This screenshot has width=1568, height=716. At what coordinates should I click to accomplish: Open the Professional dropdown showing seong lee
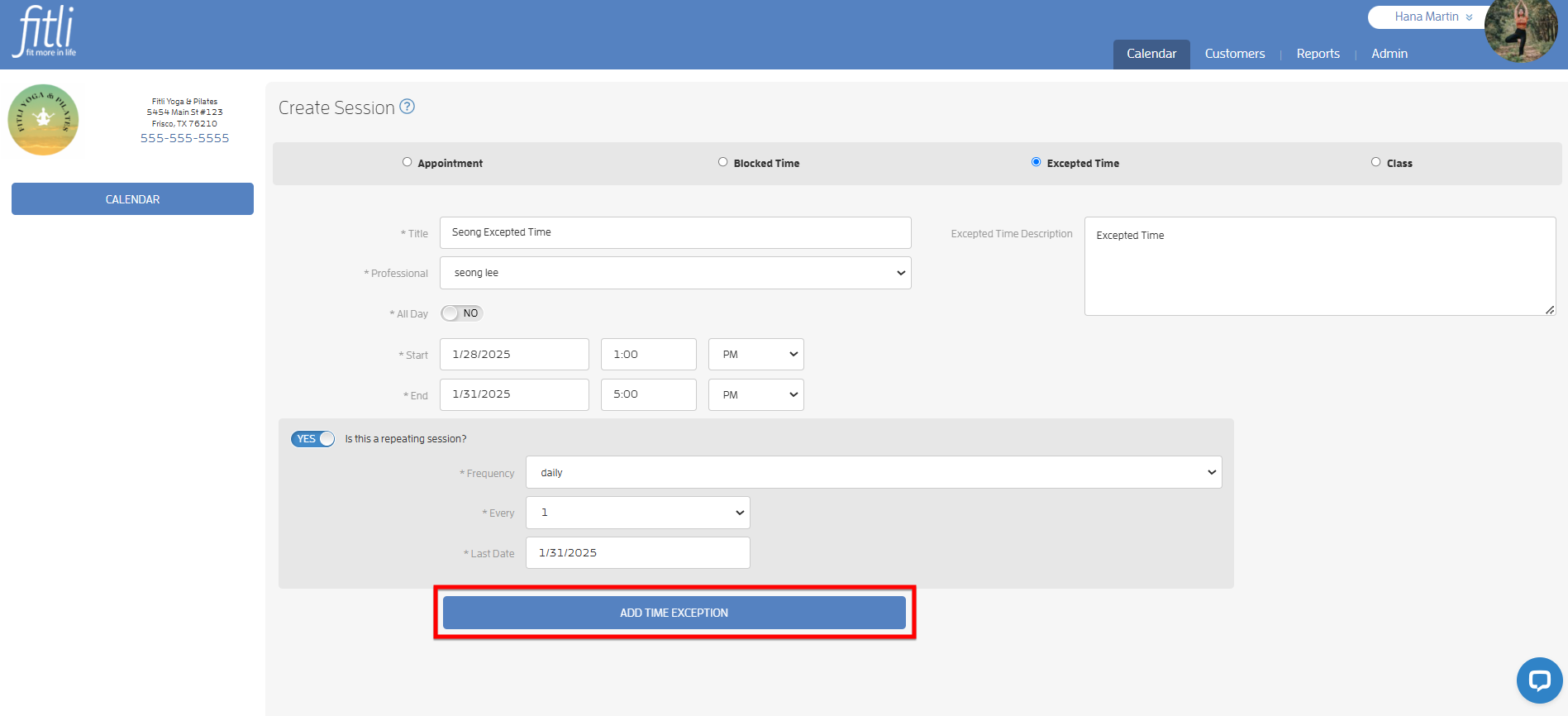coord(675,273)
